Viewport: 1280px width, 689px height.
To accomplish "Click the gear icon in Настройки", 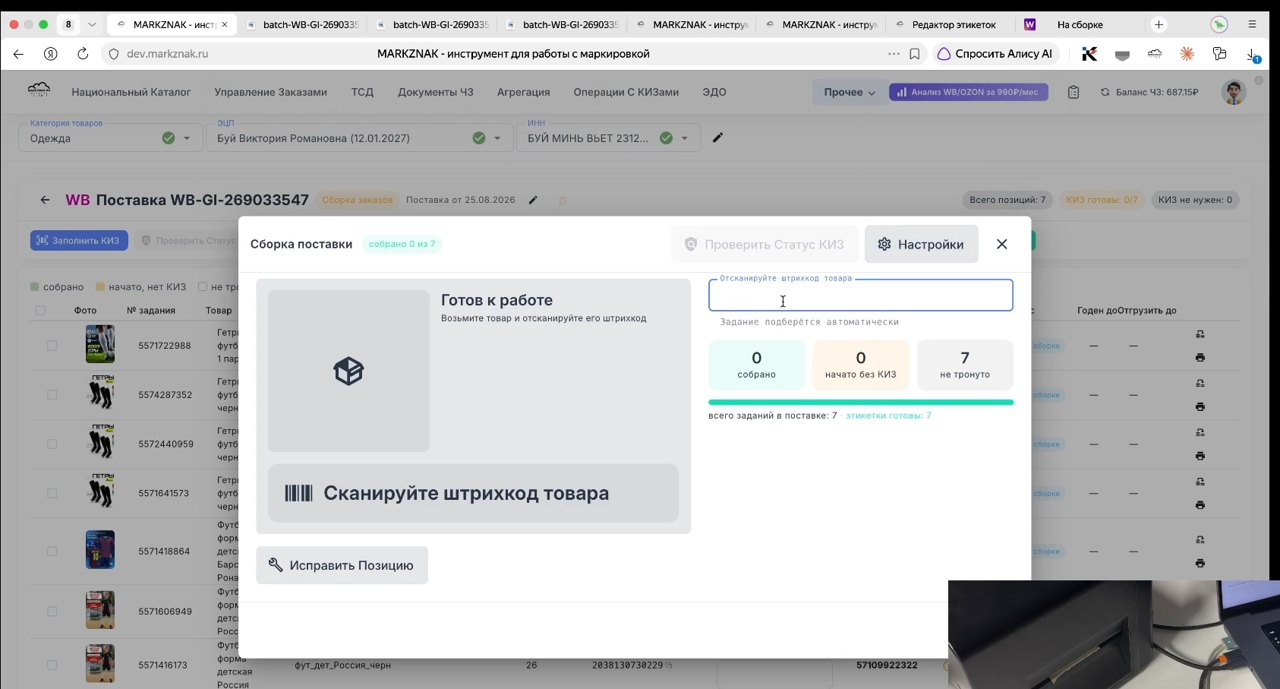I will click(884, 244).
